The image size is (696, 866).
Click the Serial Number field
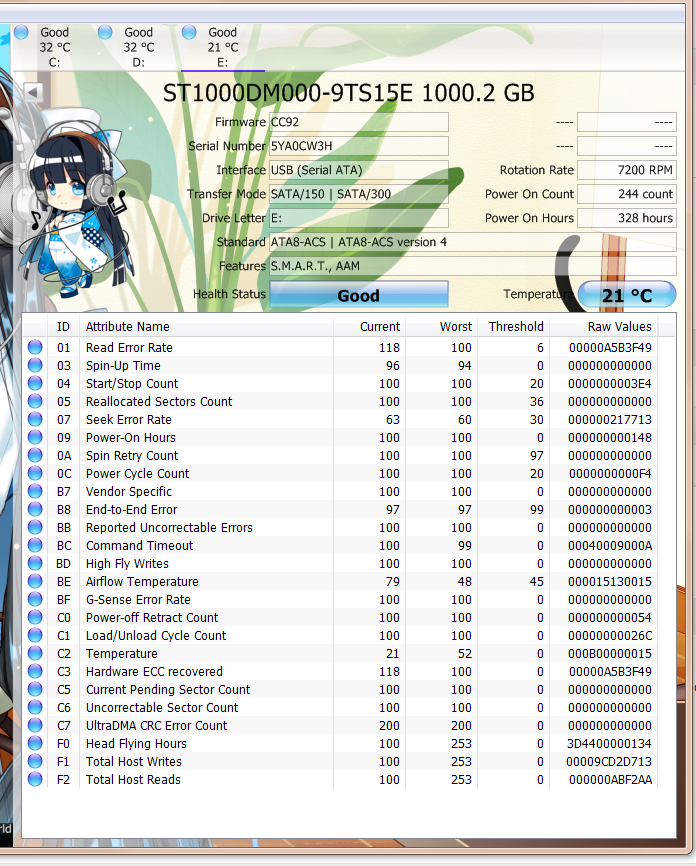coord(358,146)
